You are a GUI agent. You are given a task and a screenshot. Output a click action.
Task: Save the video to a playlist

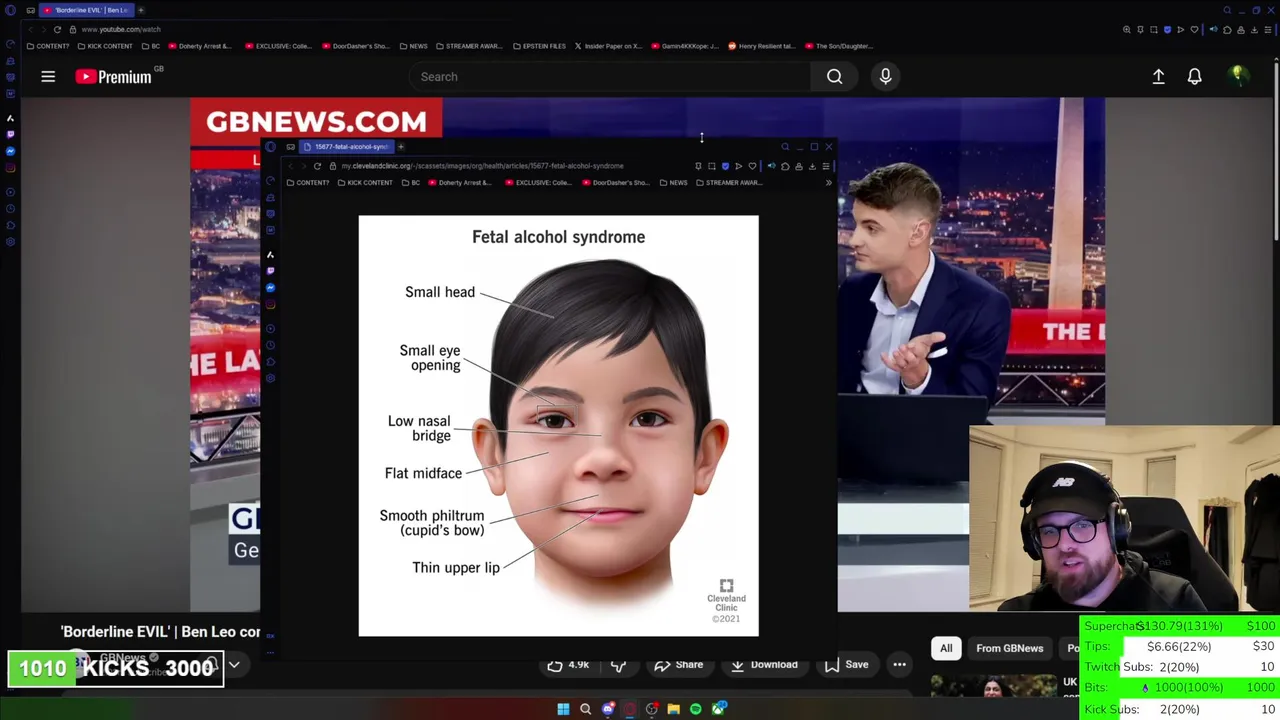(846, 665)
